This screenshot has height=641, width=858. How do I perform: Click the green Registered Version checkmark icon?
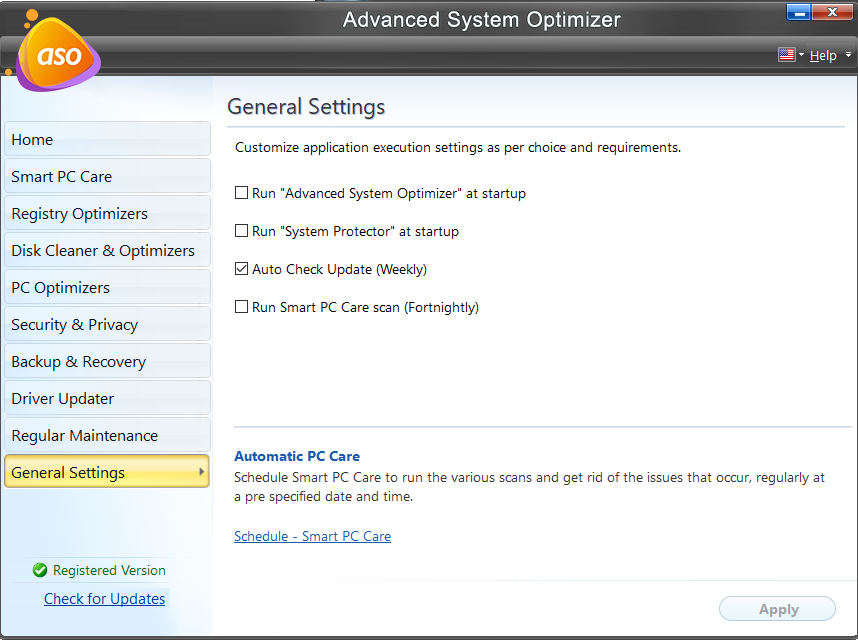tap(40, 570)
